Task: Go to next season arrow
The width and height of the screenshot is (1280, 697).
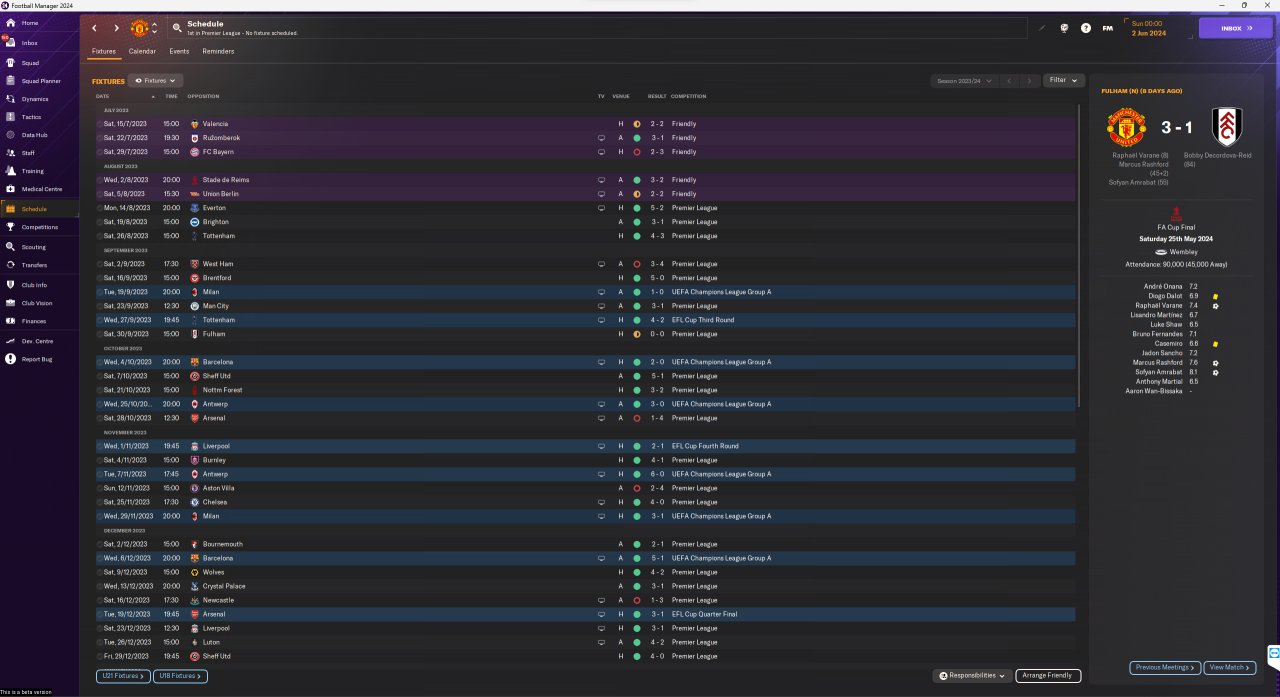Action: [x=1030, y=80]
